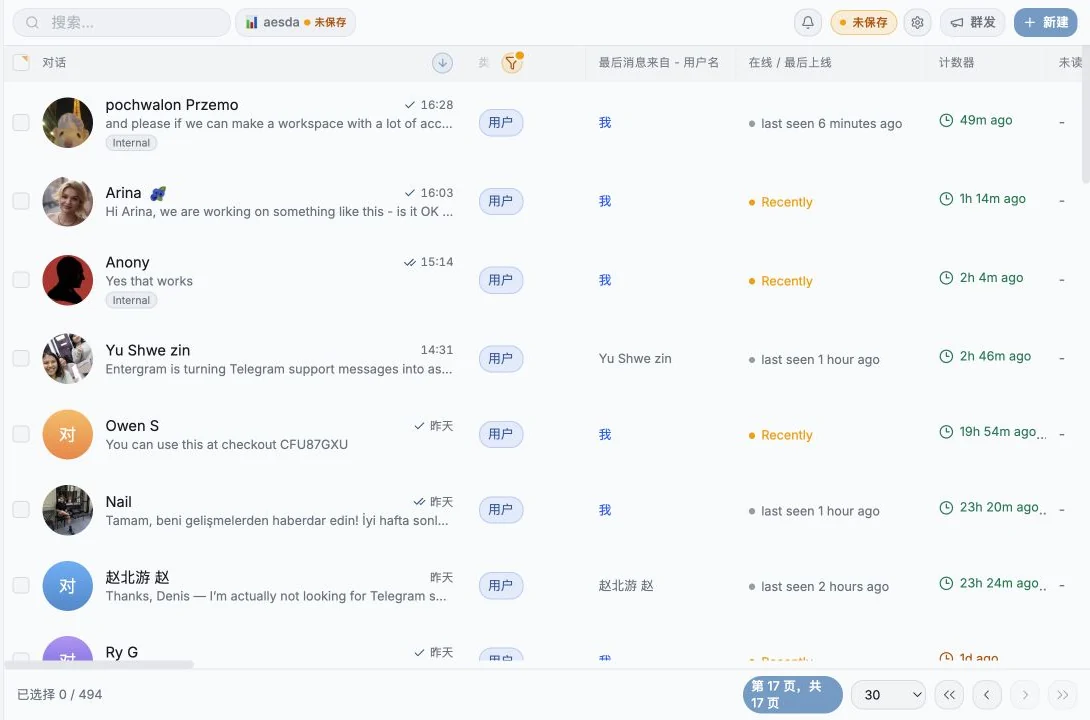
Task: Open the page size dropdown showing 30
Action: pos(888,694)
